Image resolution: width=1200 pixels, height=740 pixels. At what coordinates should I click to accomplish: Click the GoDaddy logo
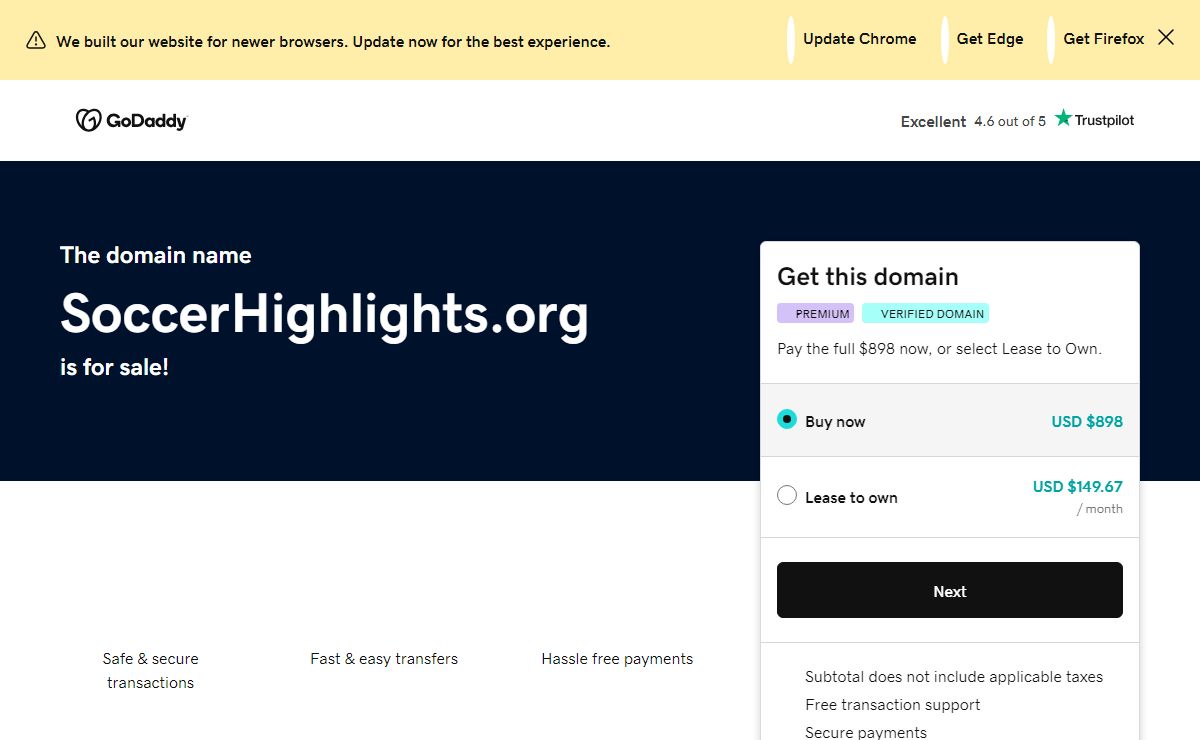(131, 120)
